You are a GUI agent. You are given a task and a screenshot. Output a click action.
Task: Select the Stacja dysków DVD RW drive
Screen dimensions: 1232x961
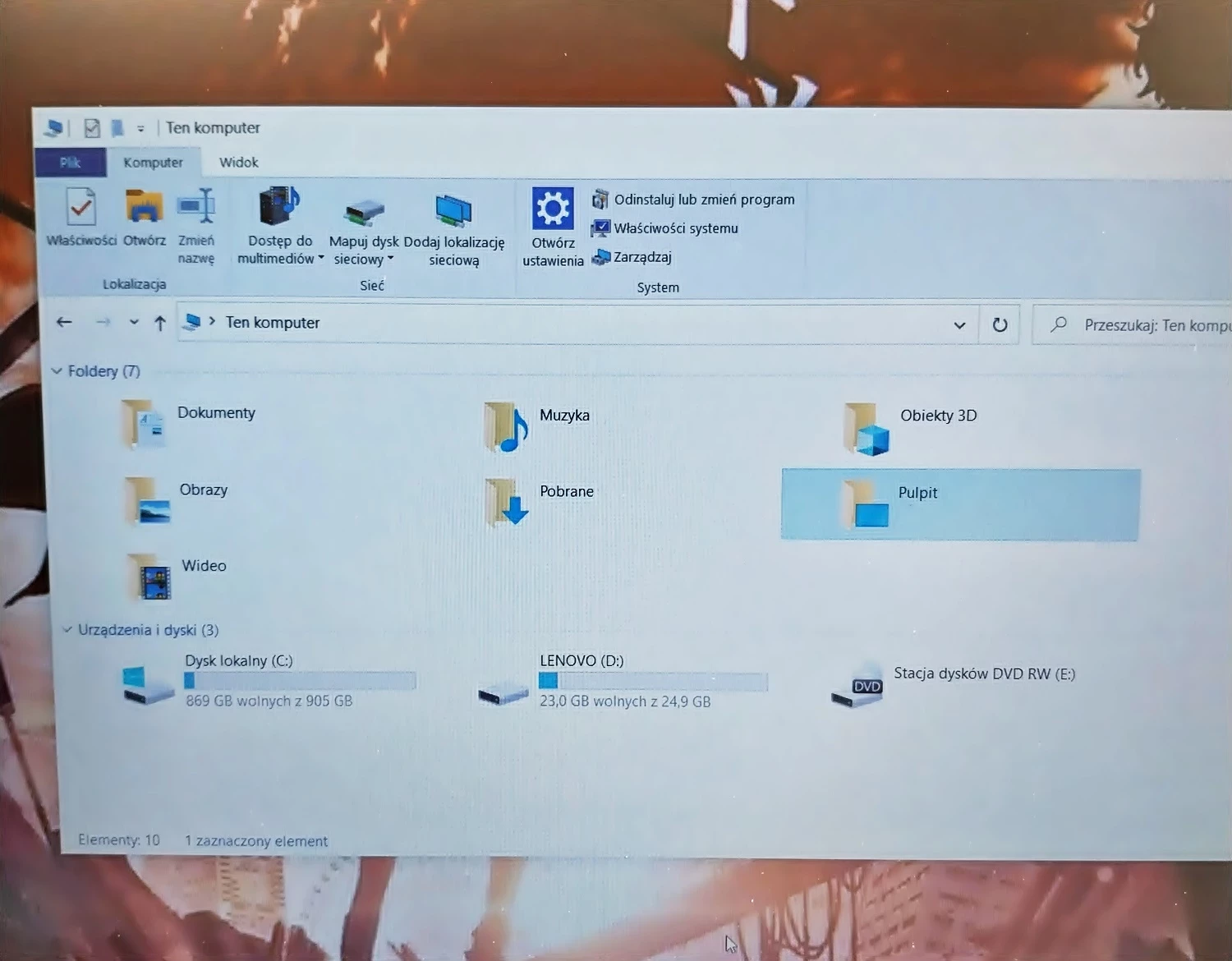pyautogui.click(x=857, y=684)
